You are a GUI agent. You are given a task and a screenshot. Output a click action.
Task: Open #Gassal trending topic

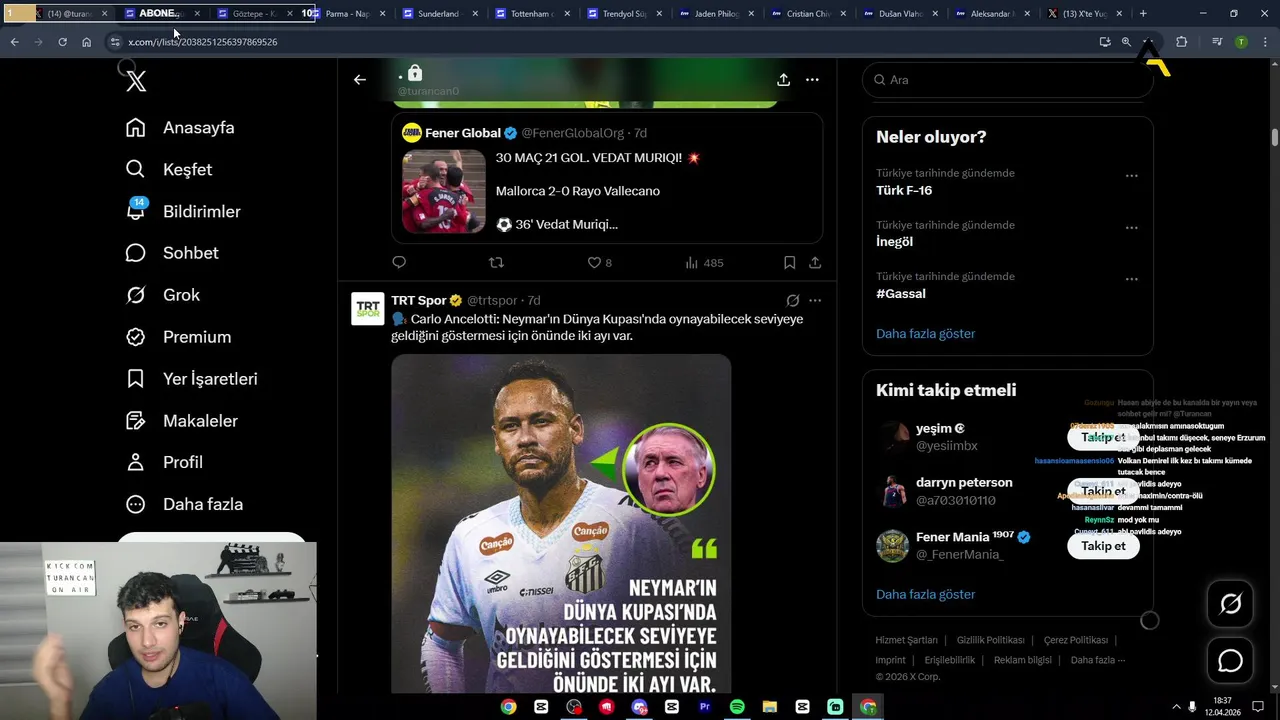pos(901,294)
